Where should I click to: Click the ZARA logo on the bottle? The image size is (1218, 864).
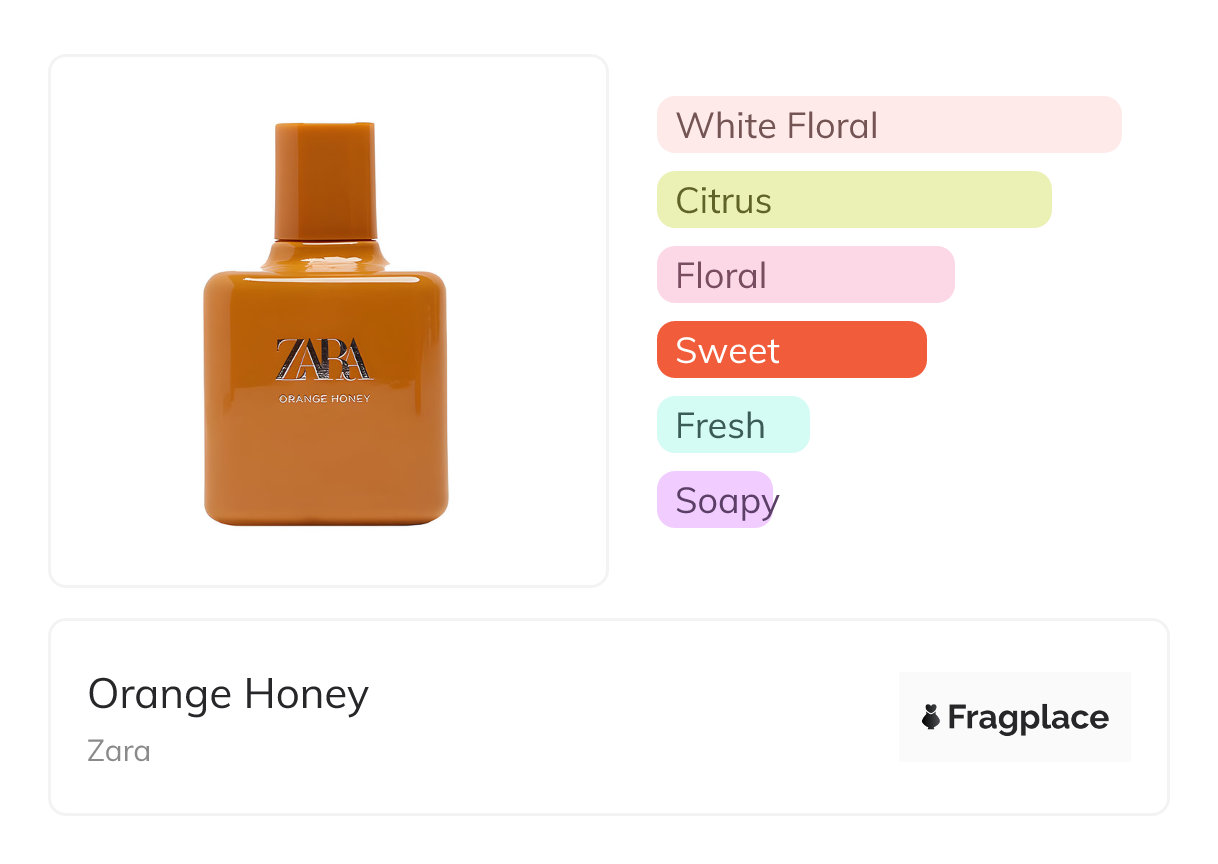tap(324, 359)
